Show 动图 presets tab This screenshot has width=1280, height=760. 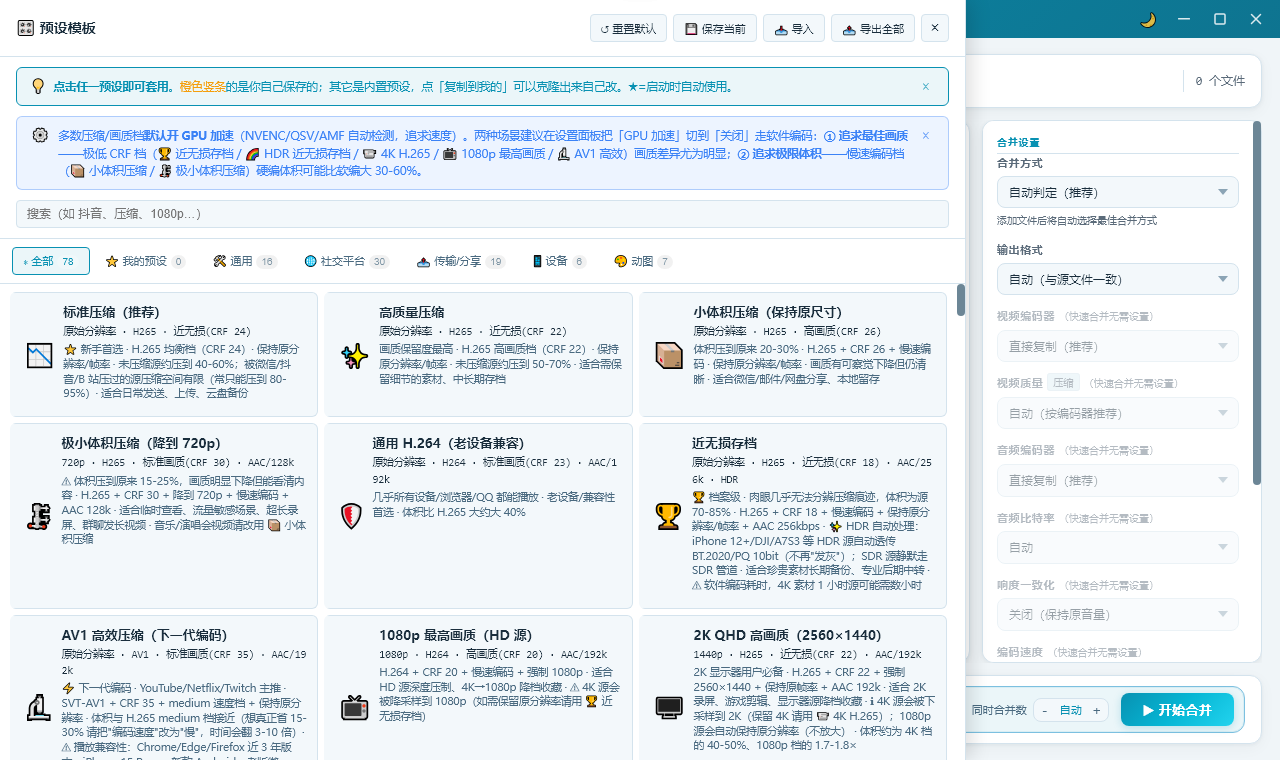643,261
